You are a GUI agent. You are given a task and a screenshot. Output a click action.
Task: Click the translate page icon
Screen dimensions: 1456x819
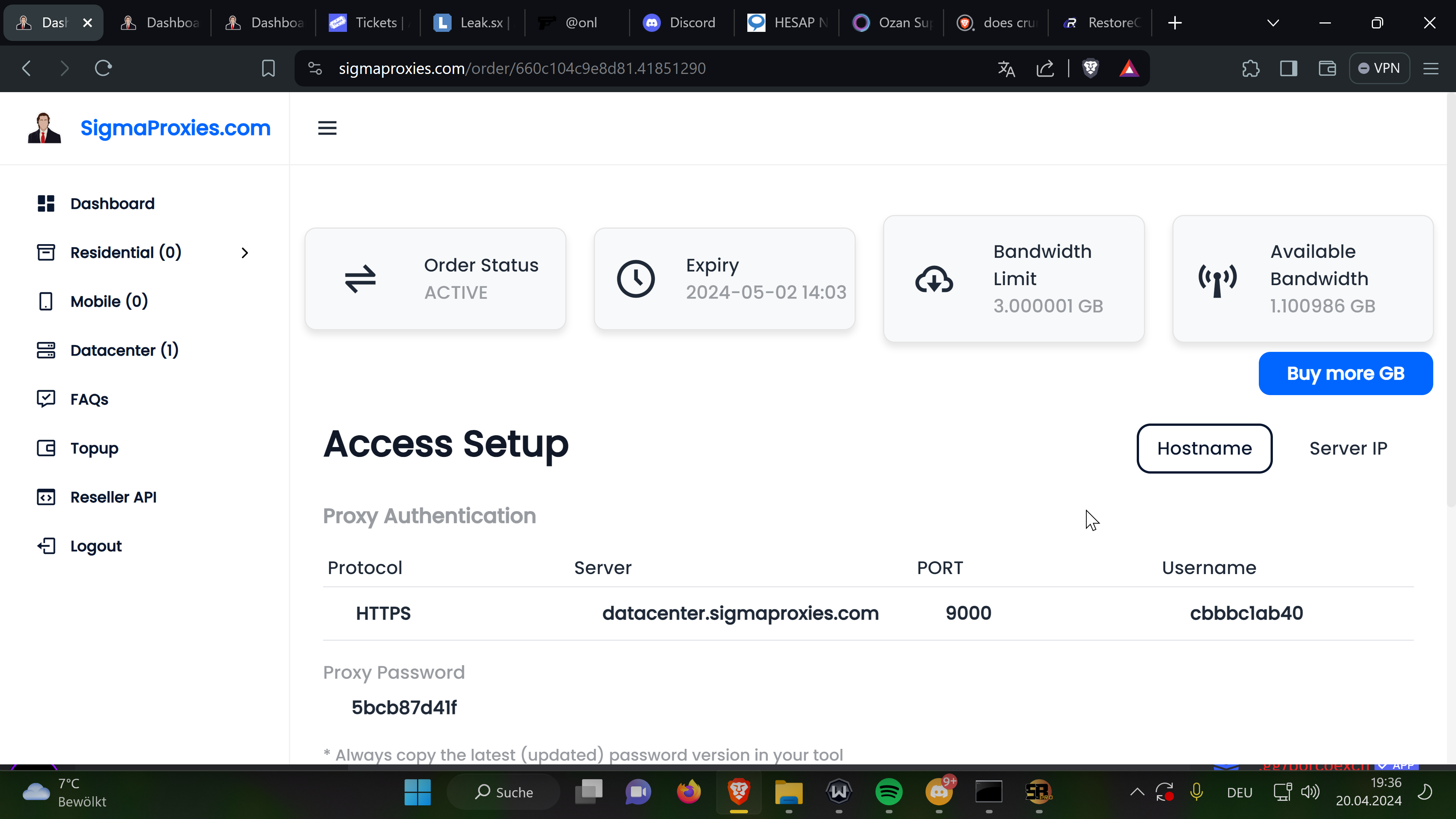pyautogui.click(x=1006, y=68)
